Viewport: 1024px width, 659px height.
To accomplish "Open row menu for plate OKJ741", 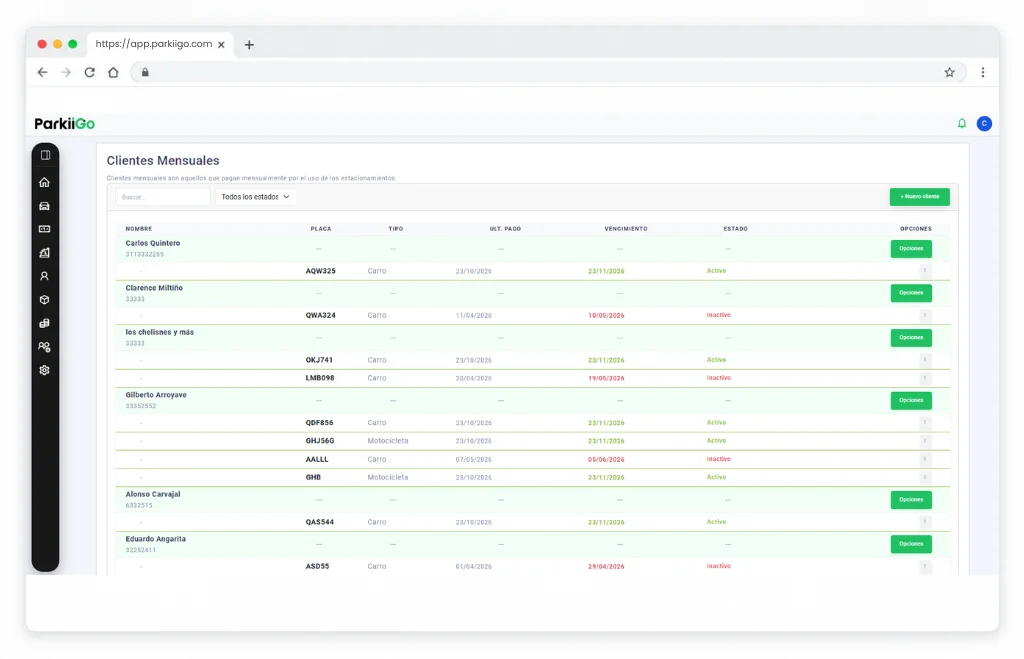I will (925, 360).
